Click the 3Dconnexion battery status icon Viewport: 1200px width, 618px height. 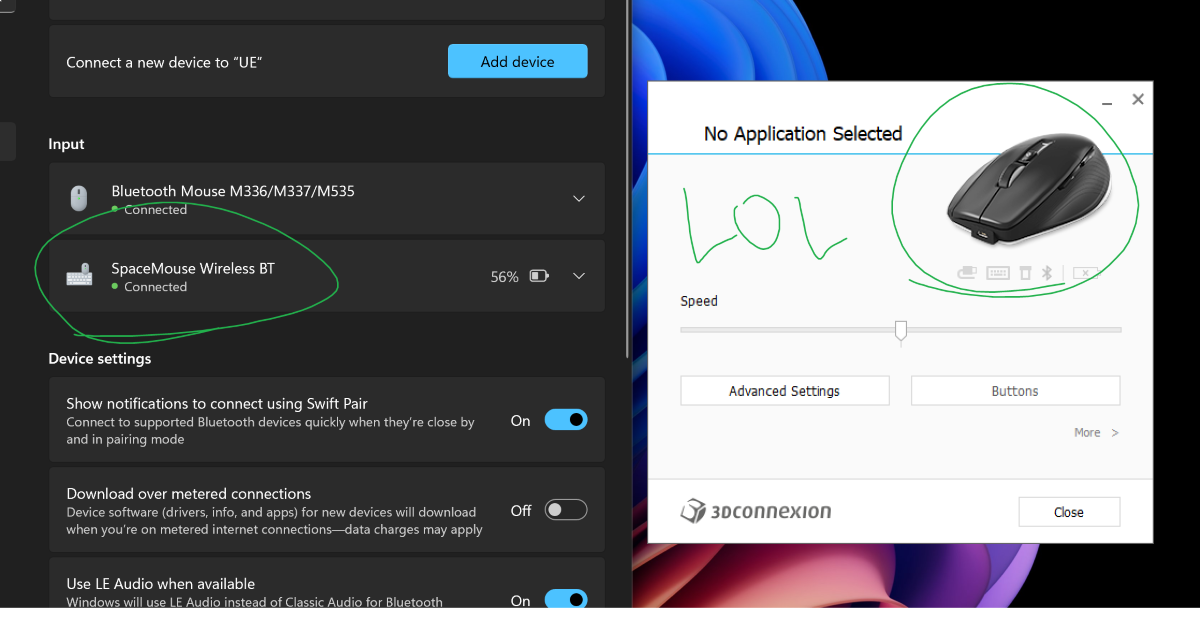tap(1086, 272)
